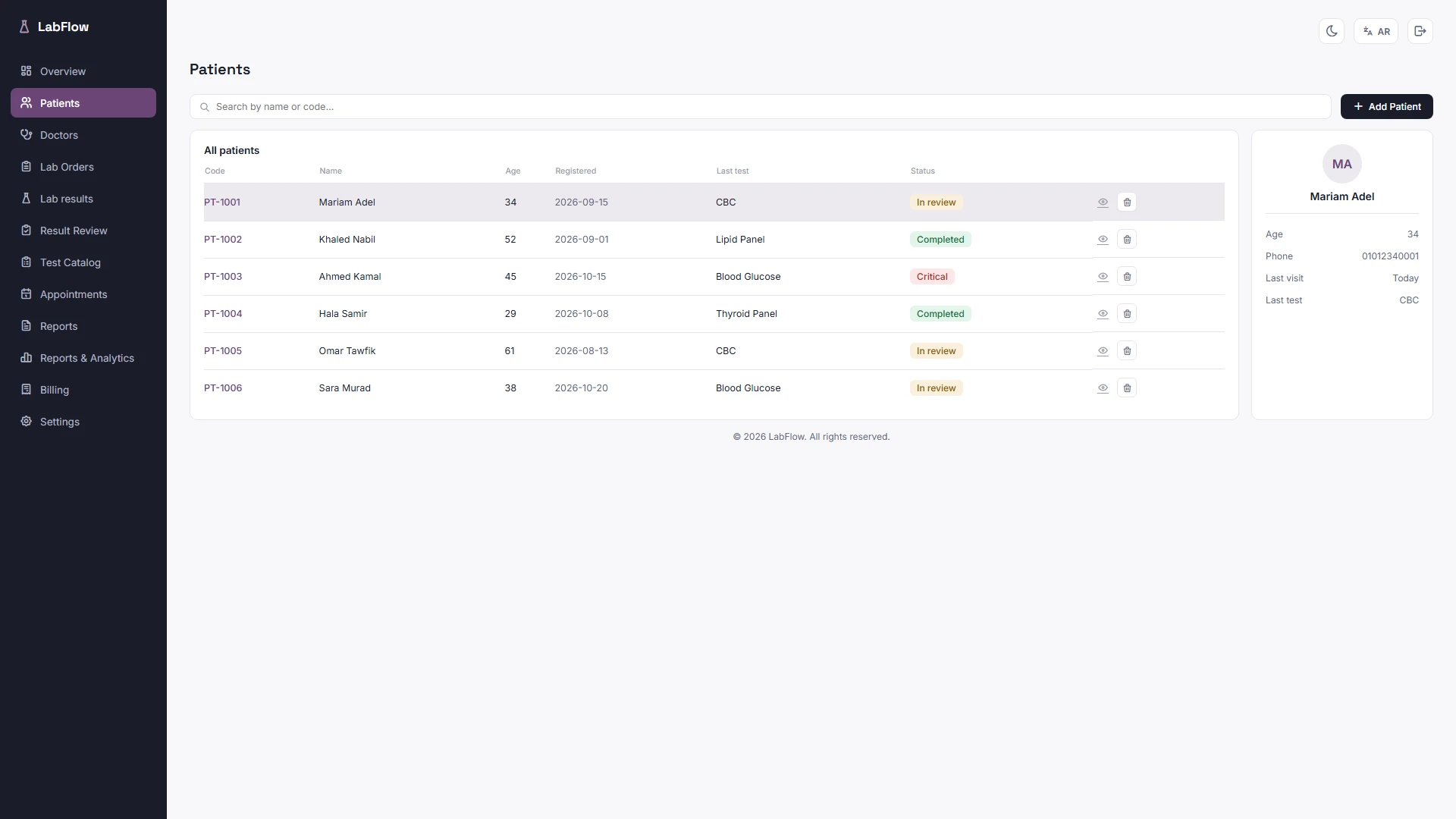Click the LabFlow flask logo
The image size is (1456, 819).
(24, 27)
